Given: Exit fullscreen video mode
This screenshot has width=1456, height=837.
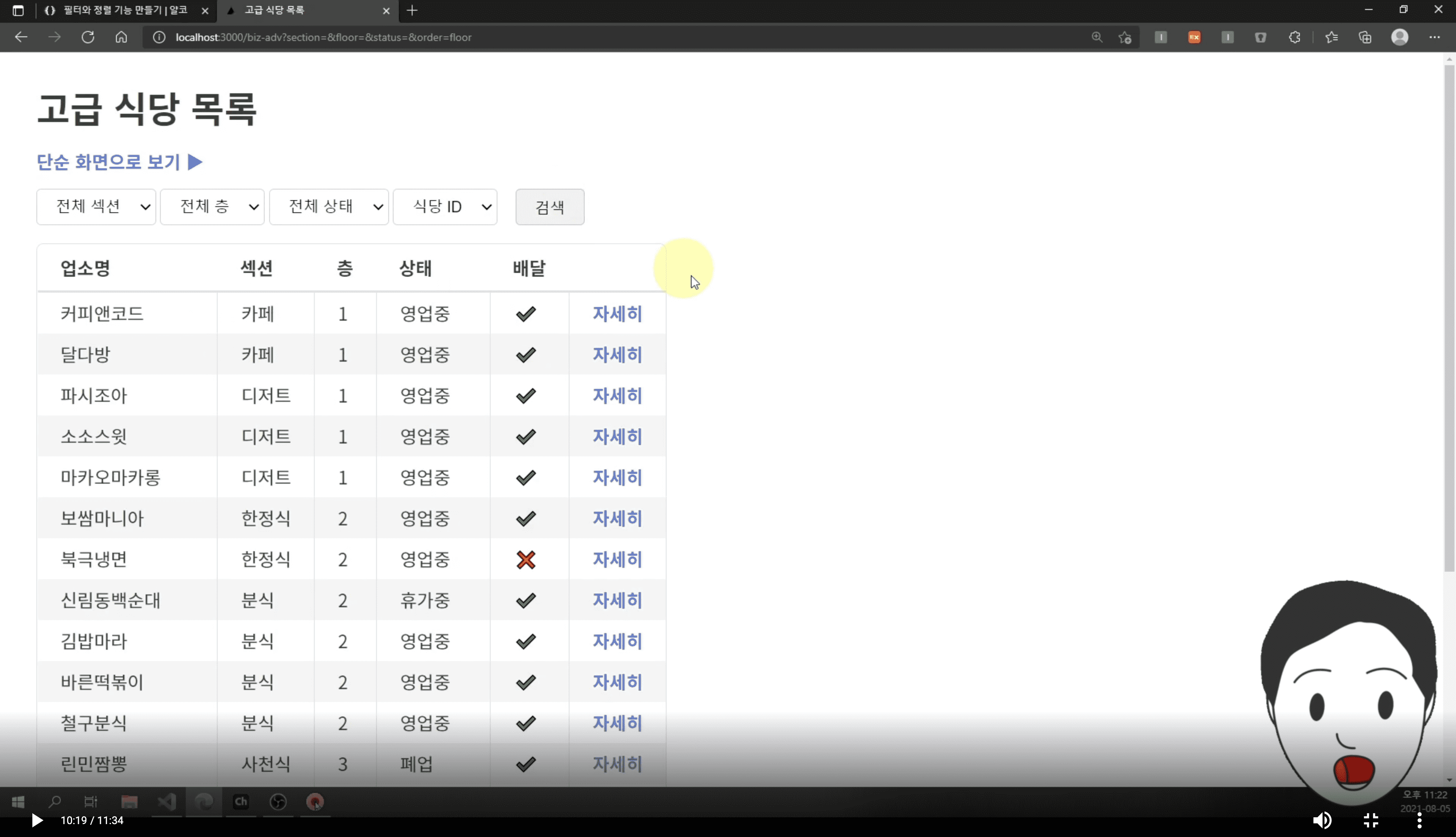Looking at the screenshot, I should (x=1371, y=820).
